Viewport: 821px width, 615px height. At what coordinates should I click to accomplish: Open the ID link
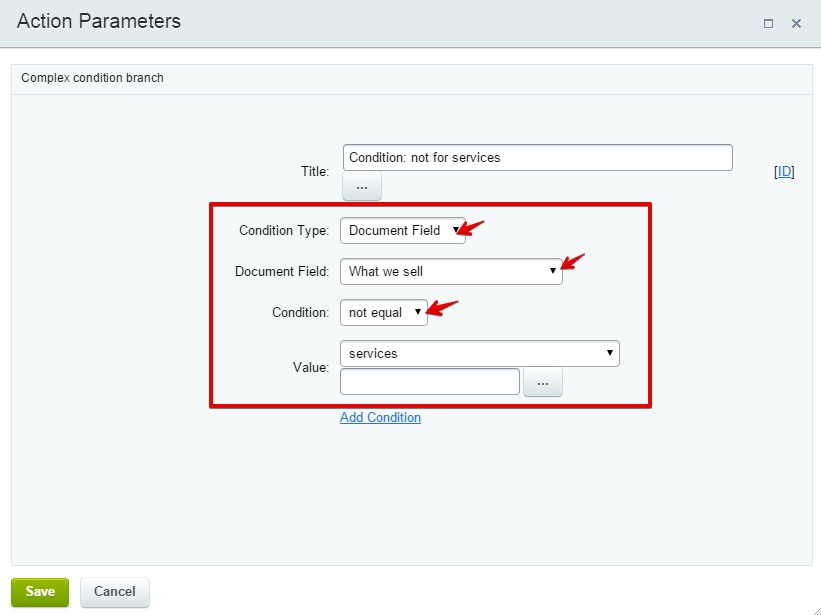point(784,172)
